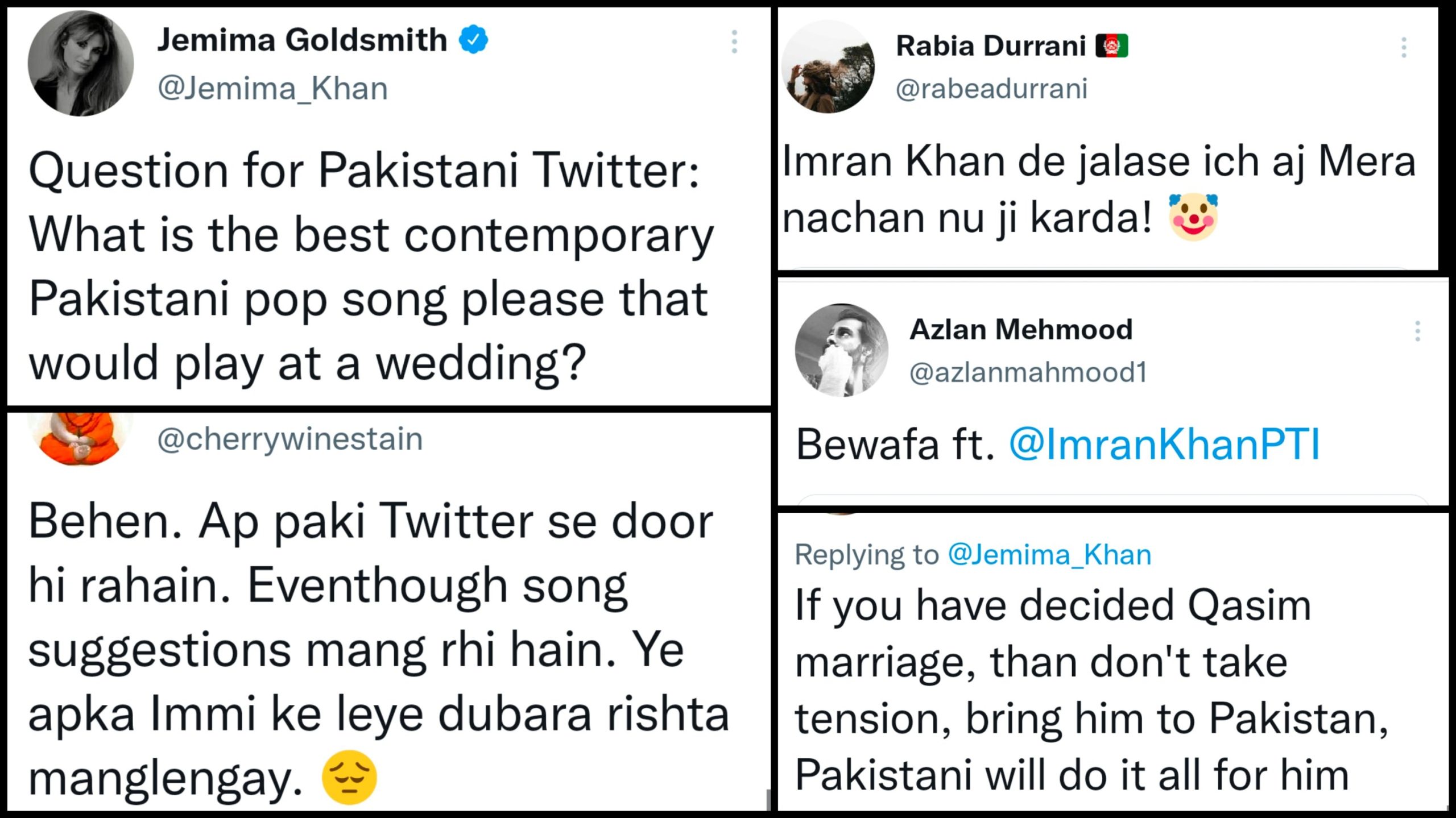Click the @rabeadurrani handle
This screenshot has height=818, width=1456.
coord(991,89)
